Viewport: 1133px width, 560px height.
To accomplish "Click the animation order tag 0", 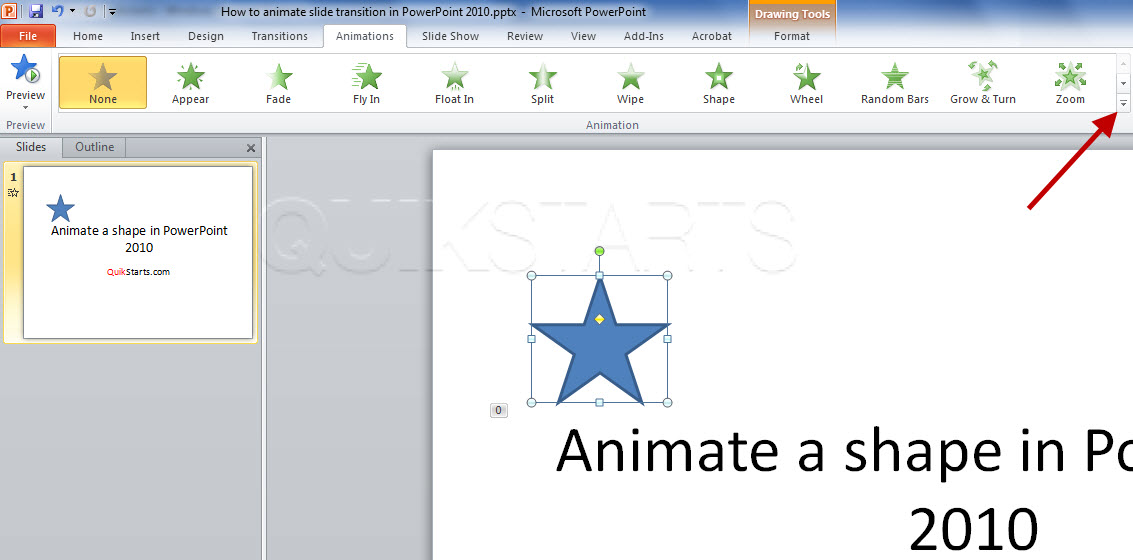I will [x=499, y=410].
